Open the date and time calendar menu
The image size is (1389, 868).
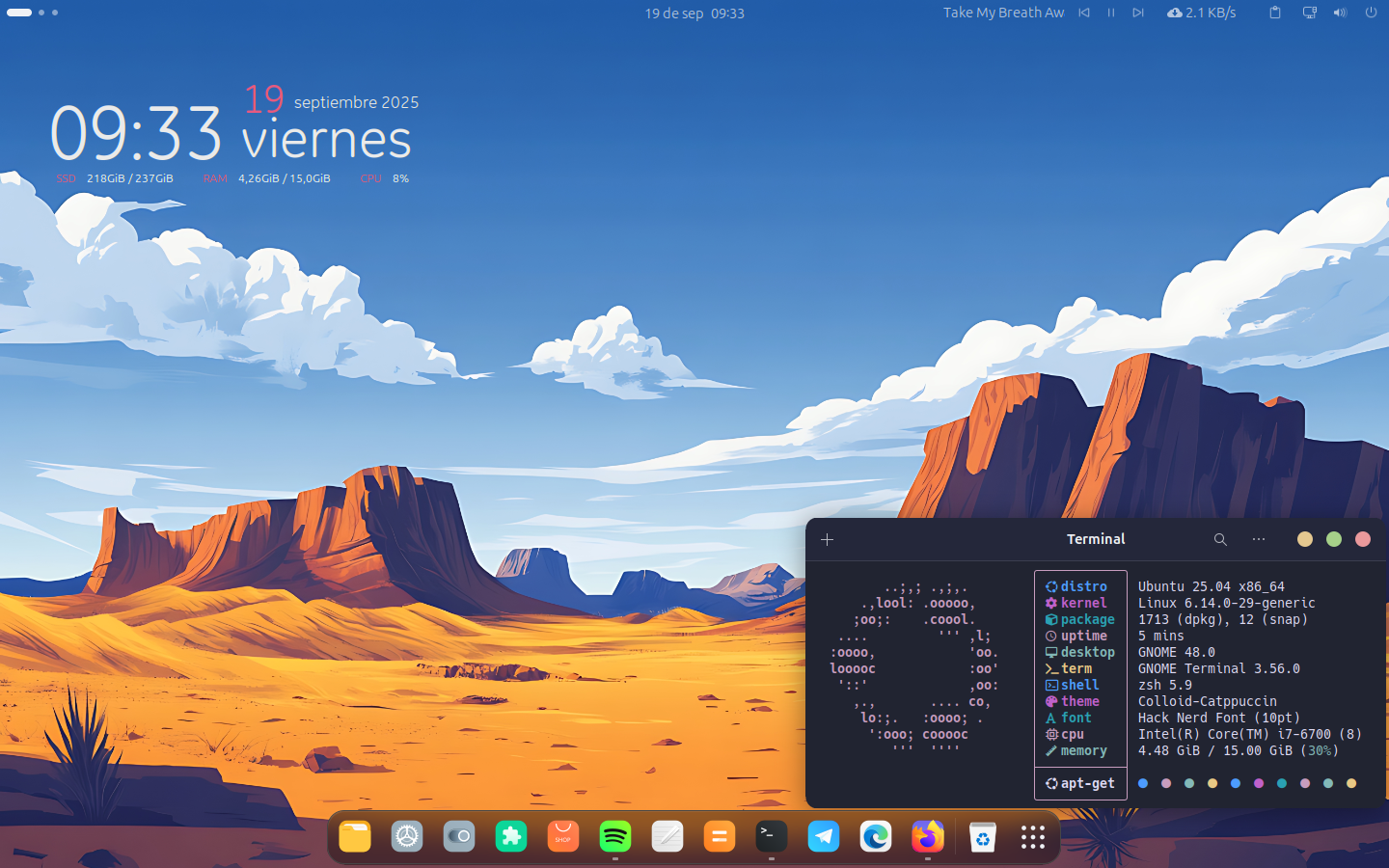point(694,14)
